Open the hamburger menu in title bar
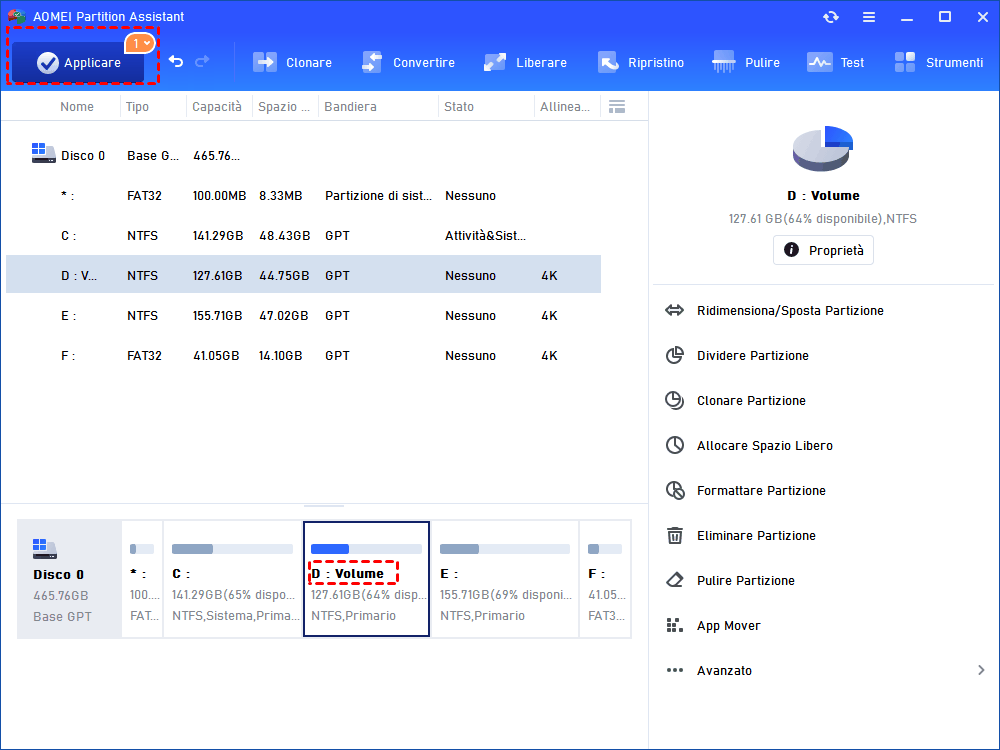 pos(869,17)
